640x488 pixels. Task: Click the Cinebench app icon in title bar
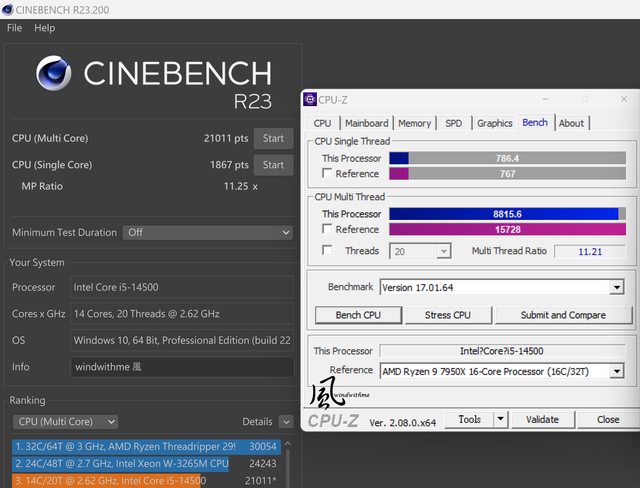pos(10,9)
